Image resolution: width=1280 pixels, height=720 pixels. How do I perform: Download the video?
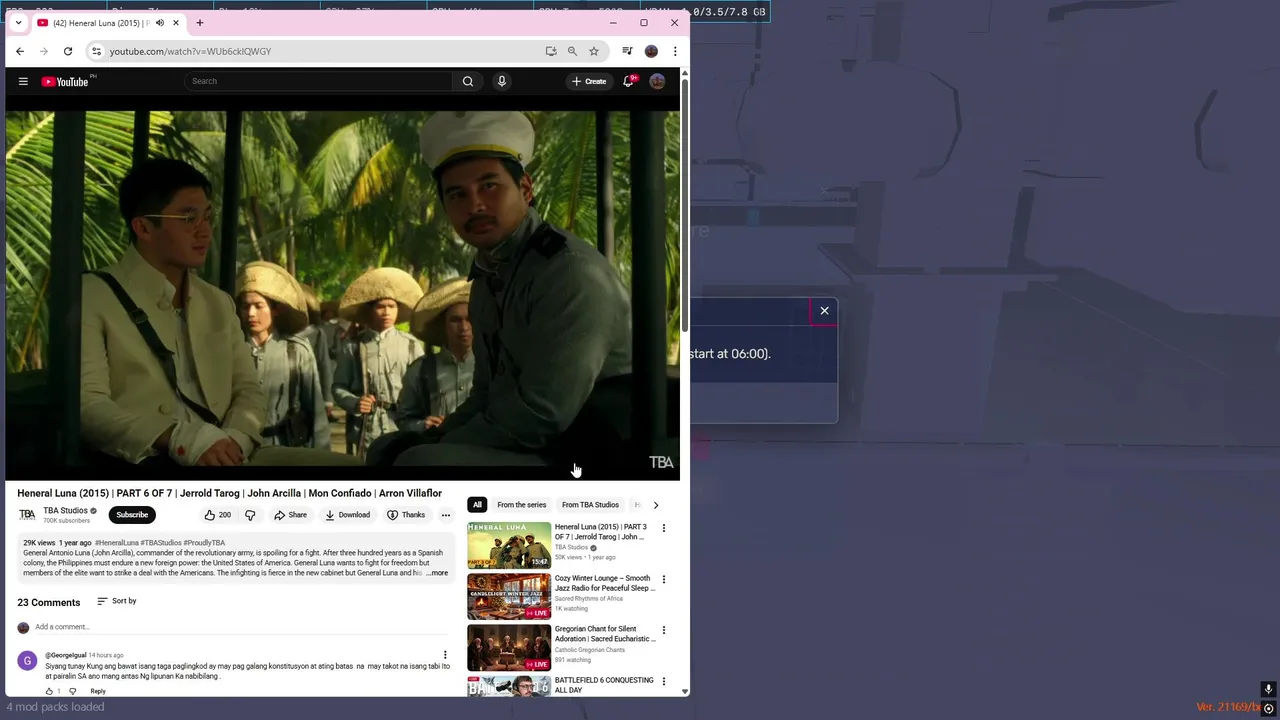coord(348,515)
